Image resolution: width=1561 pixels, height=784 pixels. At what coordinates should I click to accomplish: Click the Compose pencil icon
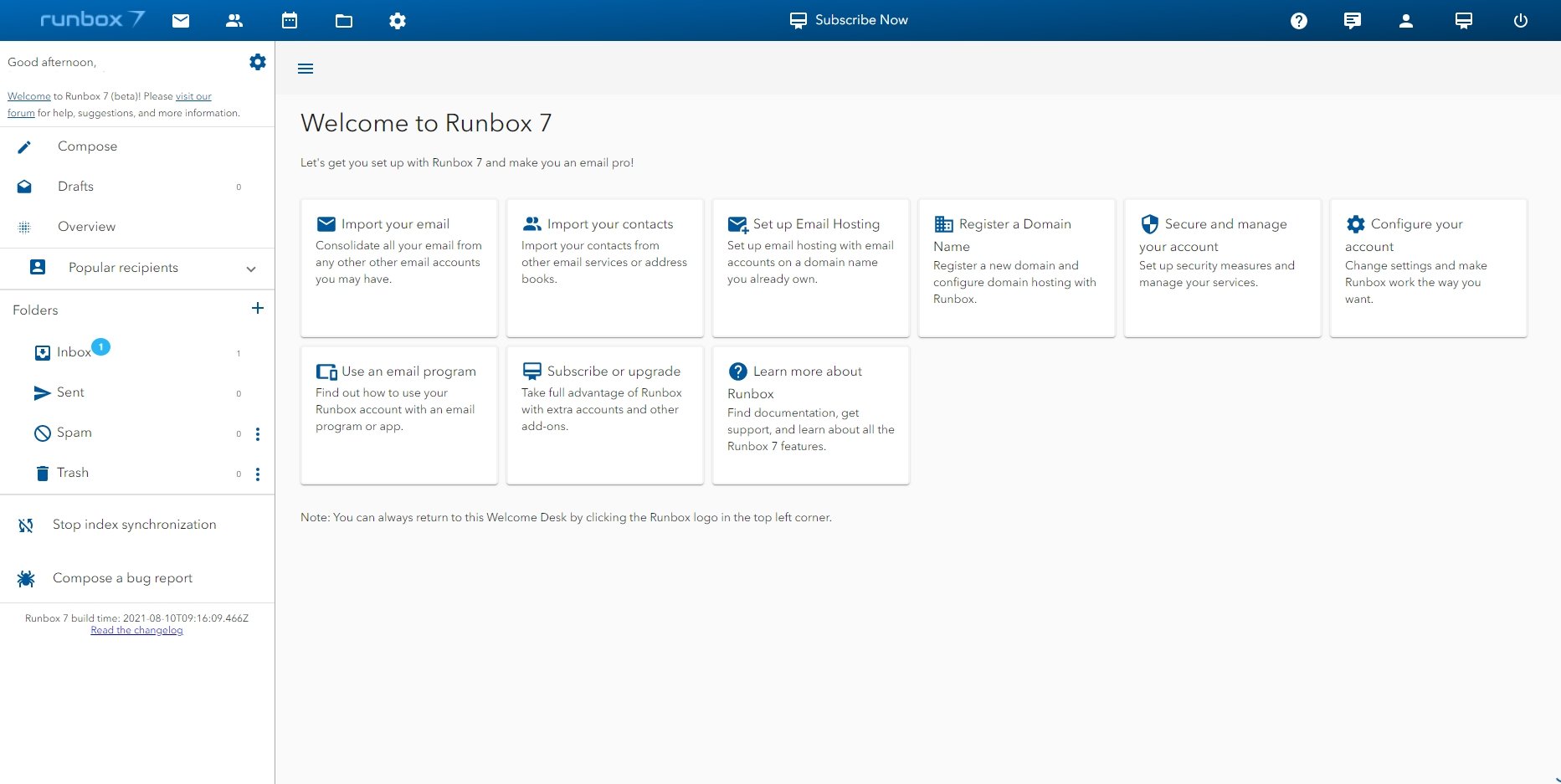[x=24, y=147]
